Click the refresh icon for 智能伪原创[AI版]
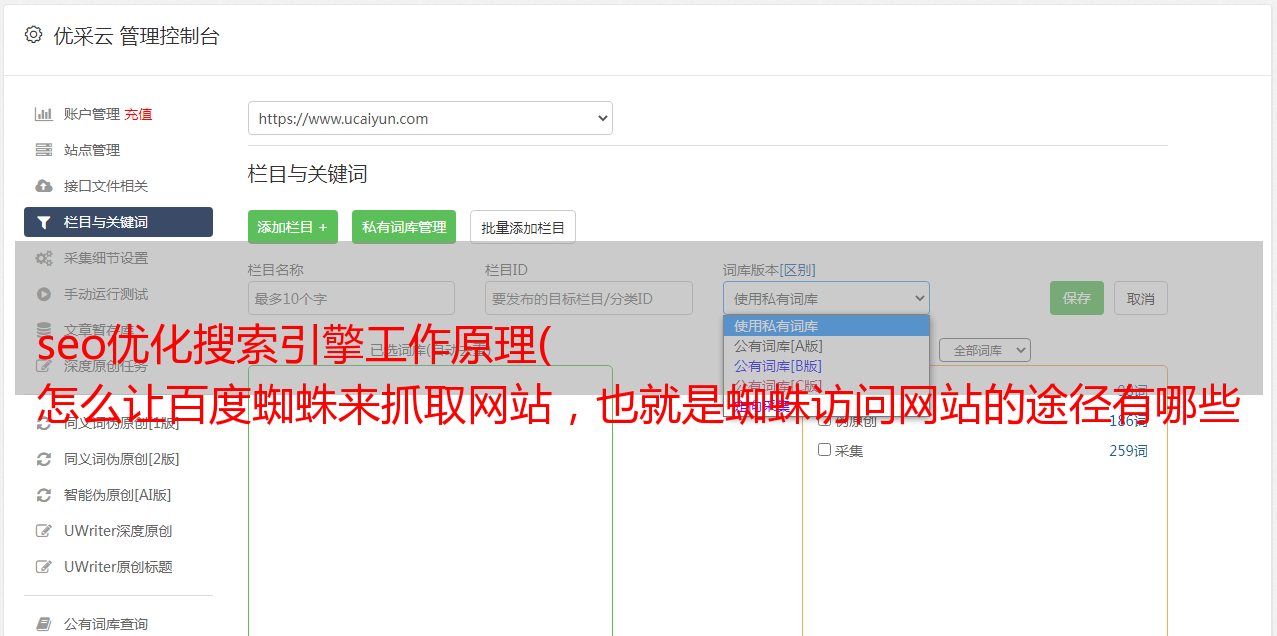This screenshot has width=1277, height=636. click(44, 495)
